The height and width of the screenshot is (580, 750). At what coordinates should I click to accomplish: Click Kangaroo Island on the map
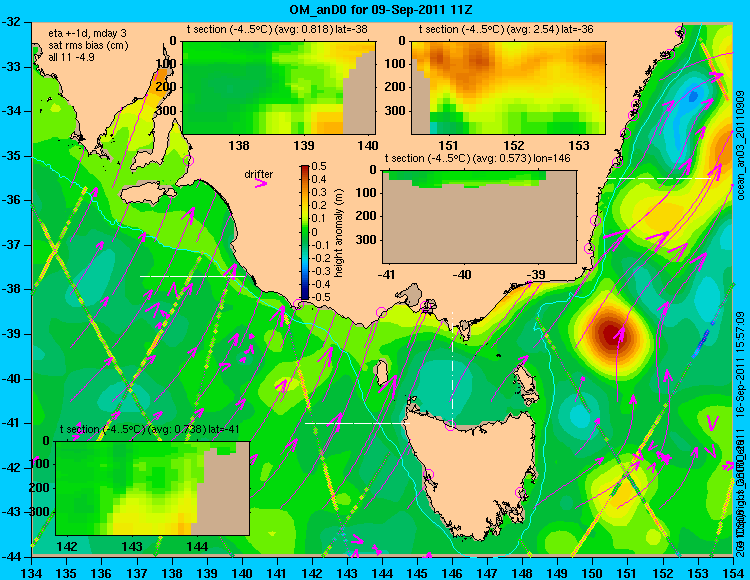pos(148,193)
